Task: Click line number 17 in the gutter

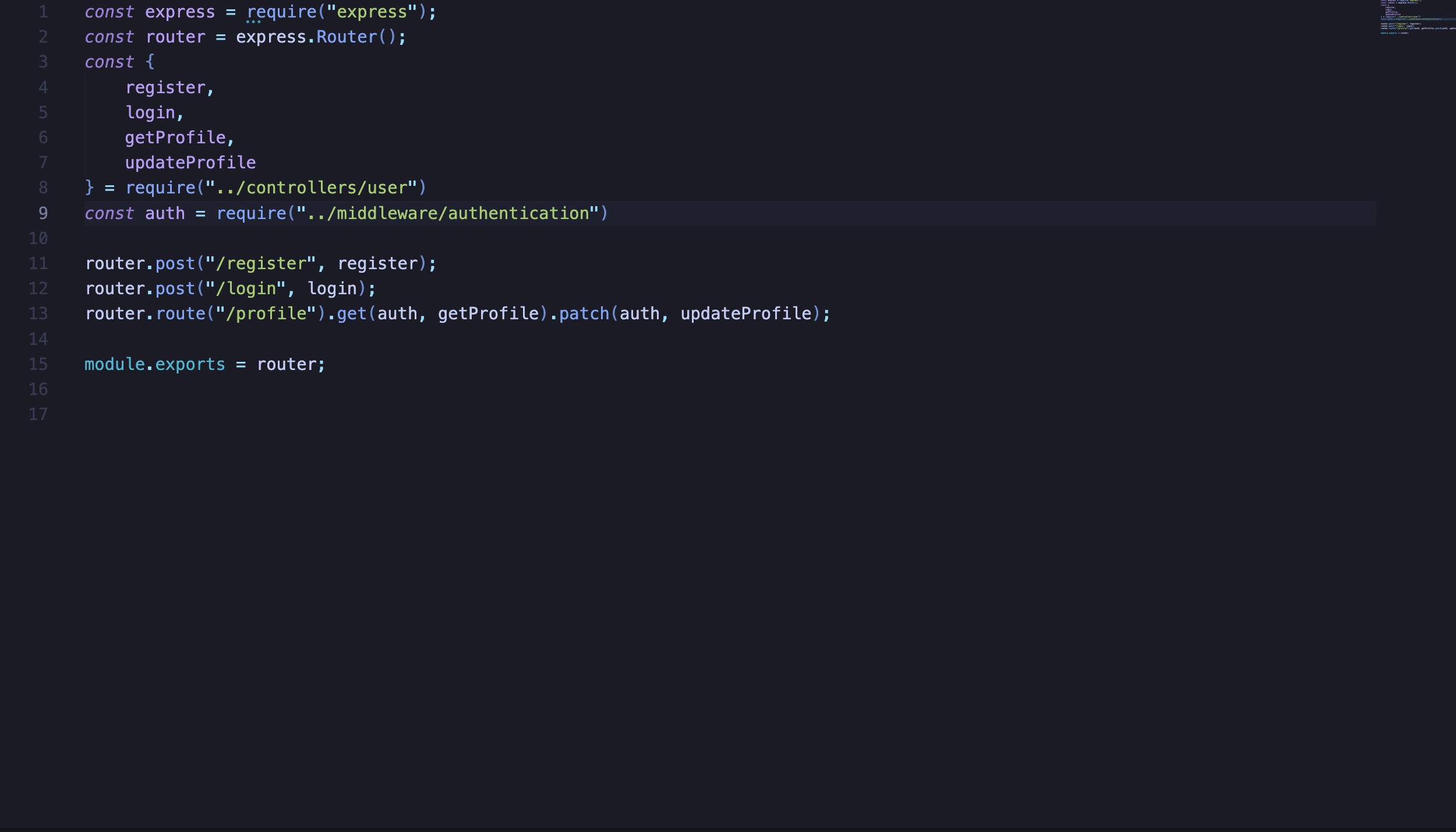Action: (x=38, y=414)
